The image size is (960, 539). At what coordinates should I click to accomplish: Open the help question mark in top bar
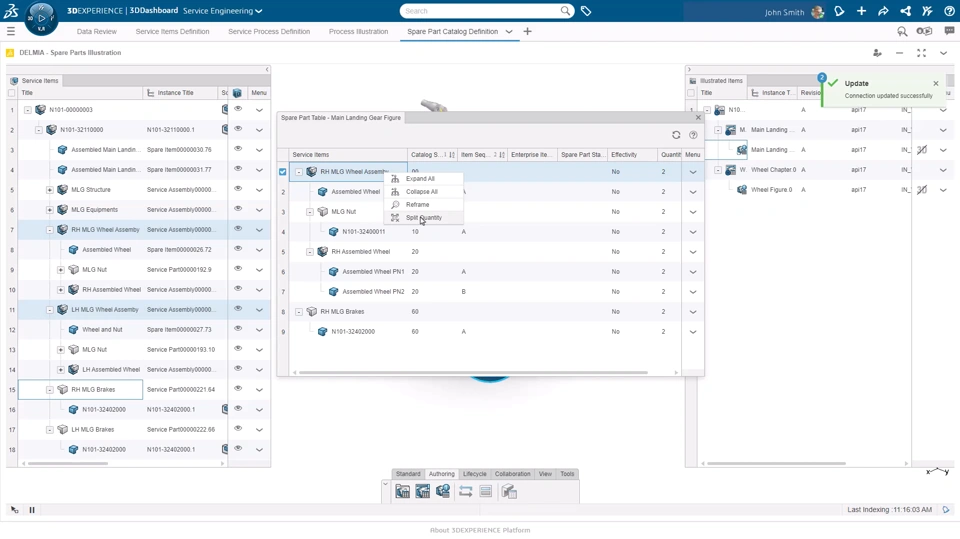tap(950, 11)
